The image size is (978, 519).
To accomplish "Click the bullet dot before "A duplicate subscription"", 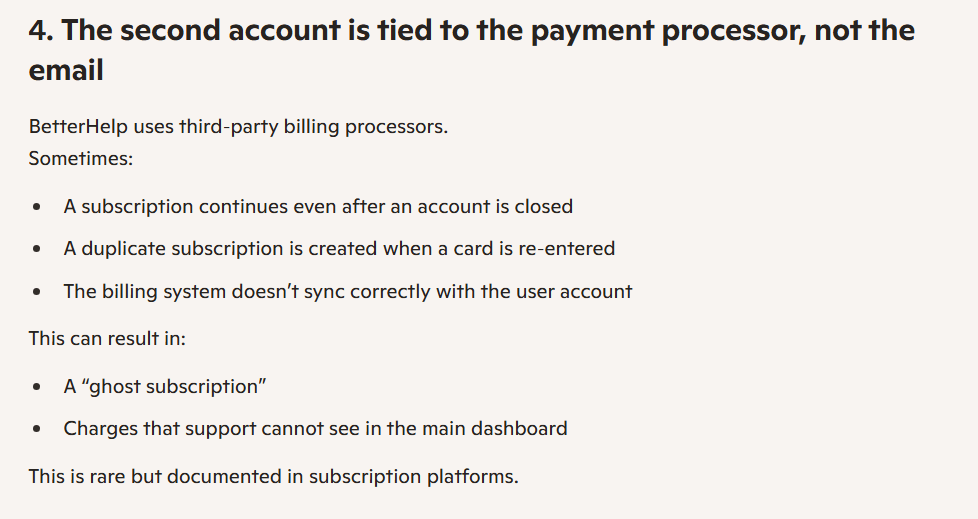I will (x=37, y=249).
